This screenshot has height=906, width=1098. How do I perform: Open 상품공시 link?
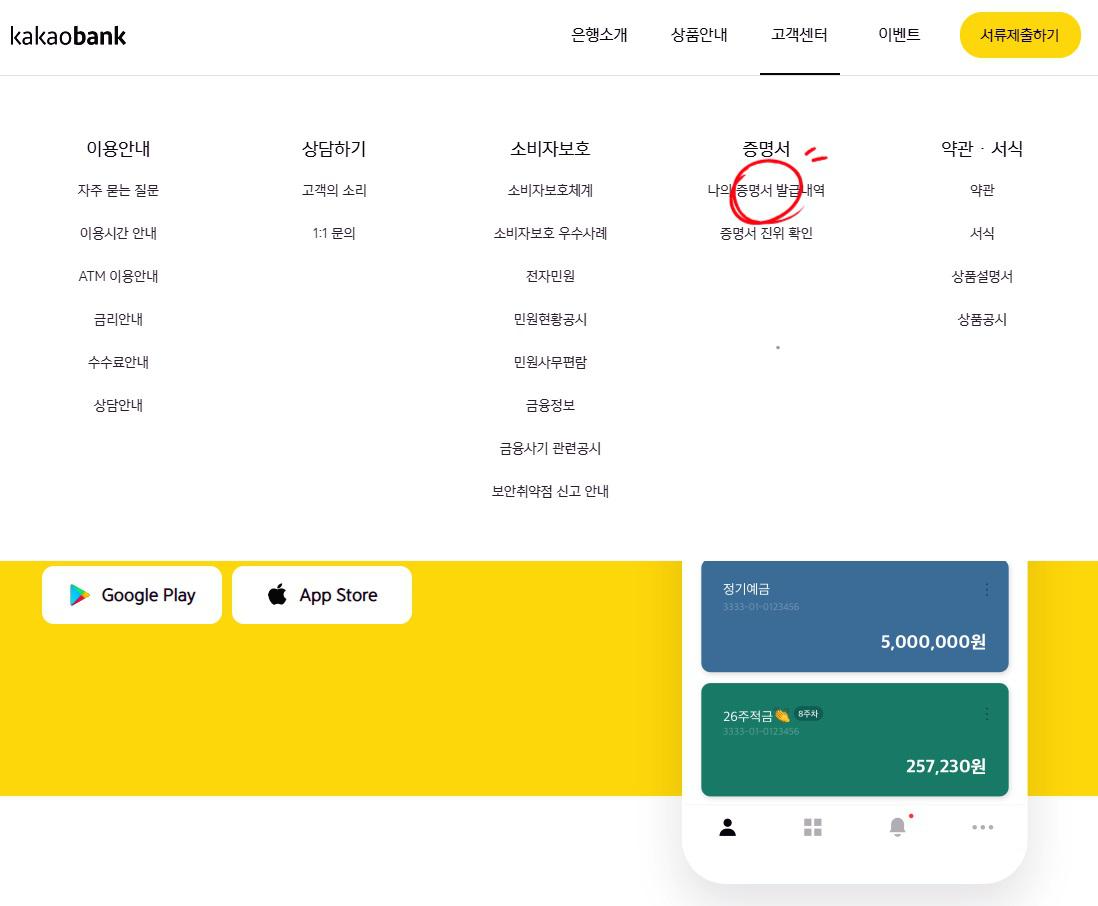coord(982,319)
